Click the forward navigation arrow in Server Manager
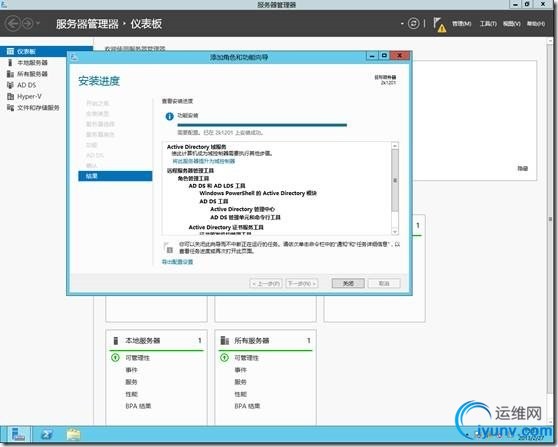Viewport: 558px width, 447px height. pyautogui.click(x=27, y=24)
